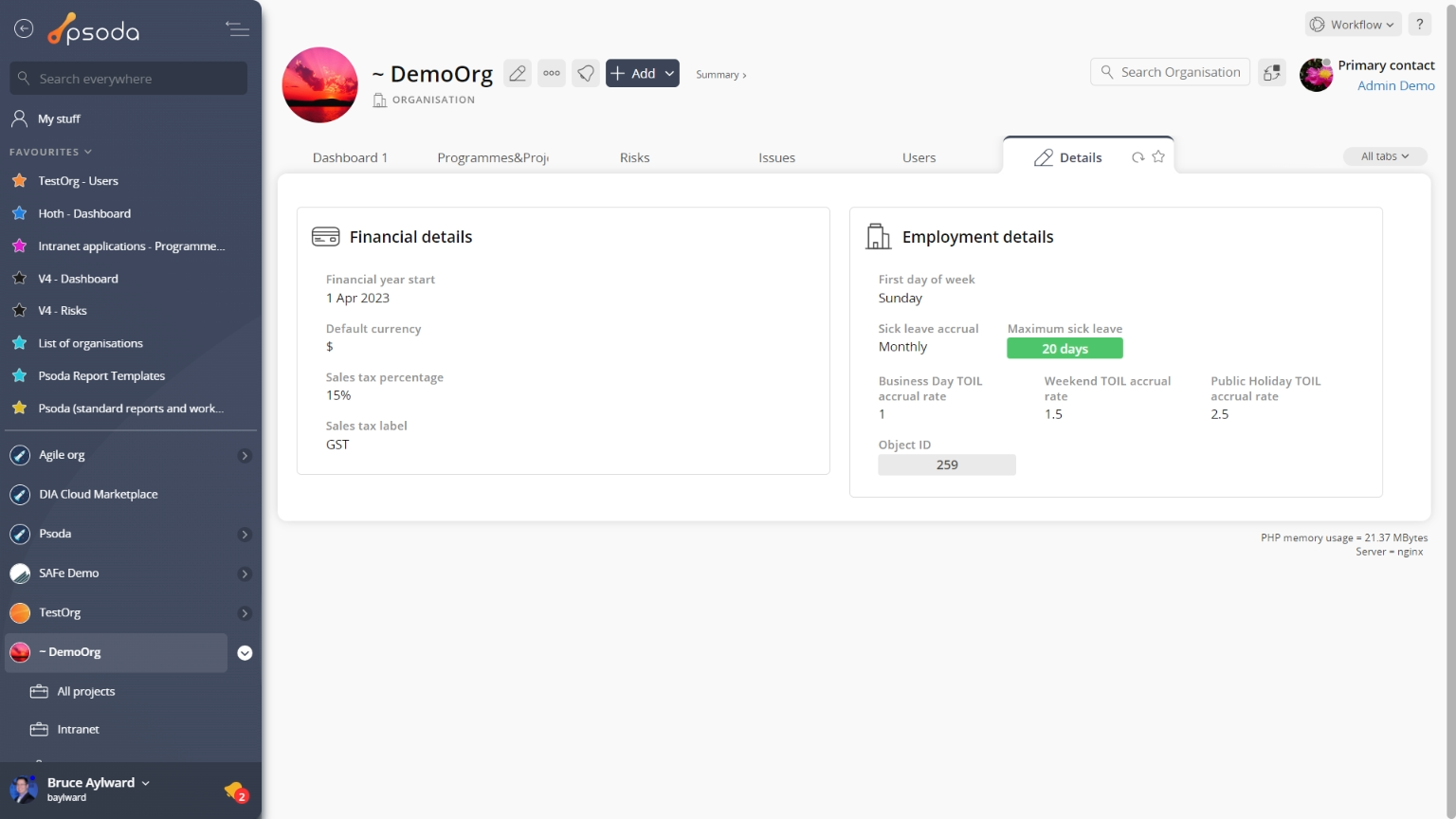Click DemoOrg sunset avatar image
The width and height of the screenshot is (1456, 819).
[x=320, y=85]
